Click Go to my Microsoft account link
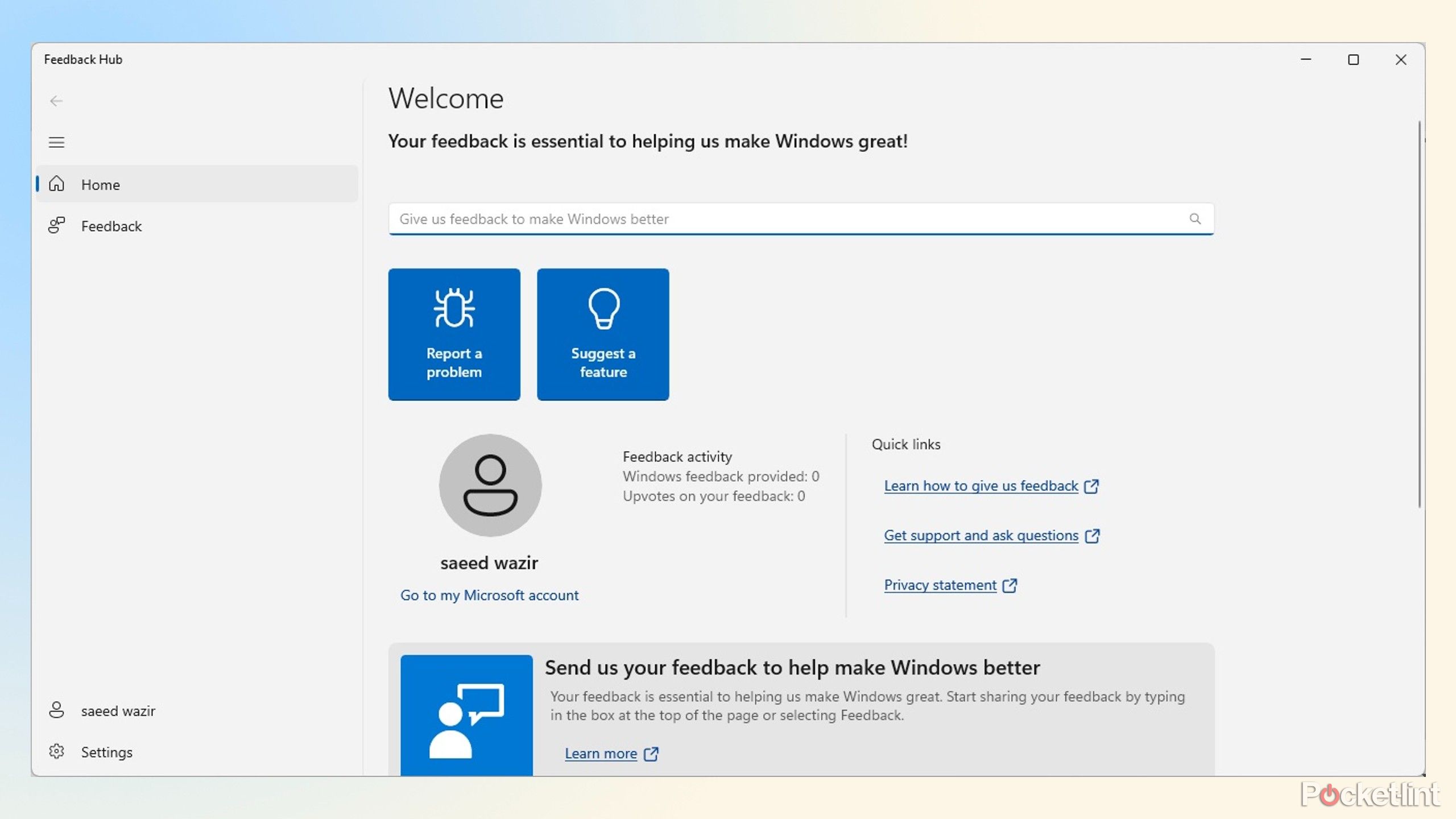 tap(489, 595)
